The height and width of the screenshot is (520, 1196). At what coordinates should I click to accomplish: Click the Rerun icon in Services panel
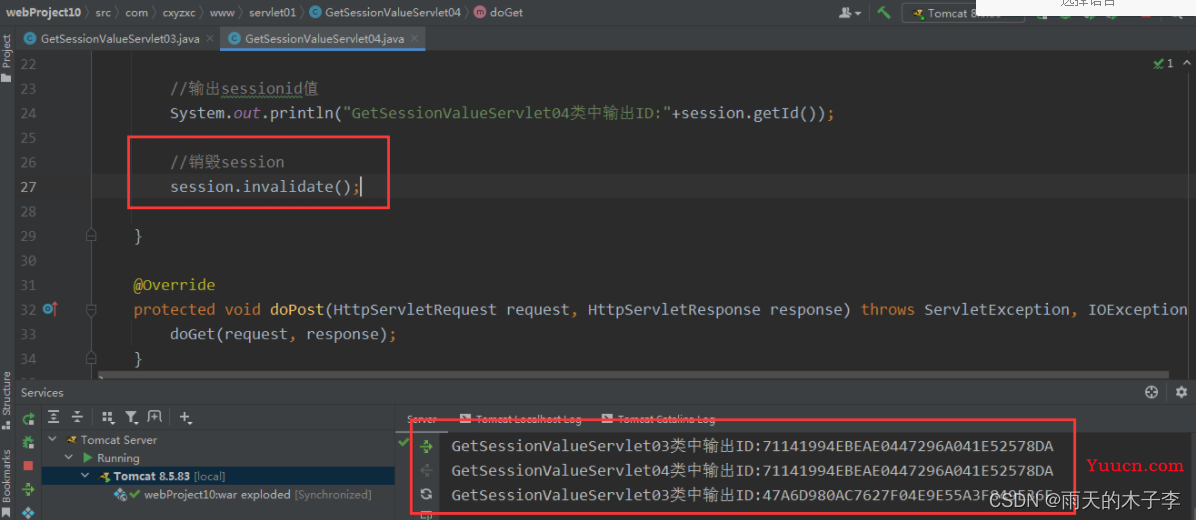[x=28, y=418]
